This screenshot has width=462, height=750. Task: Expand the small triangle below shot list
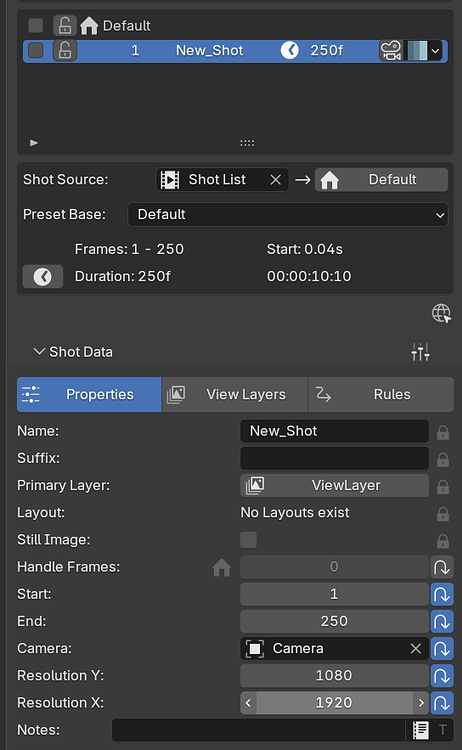click(x=33, y=143)
